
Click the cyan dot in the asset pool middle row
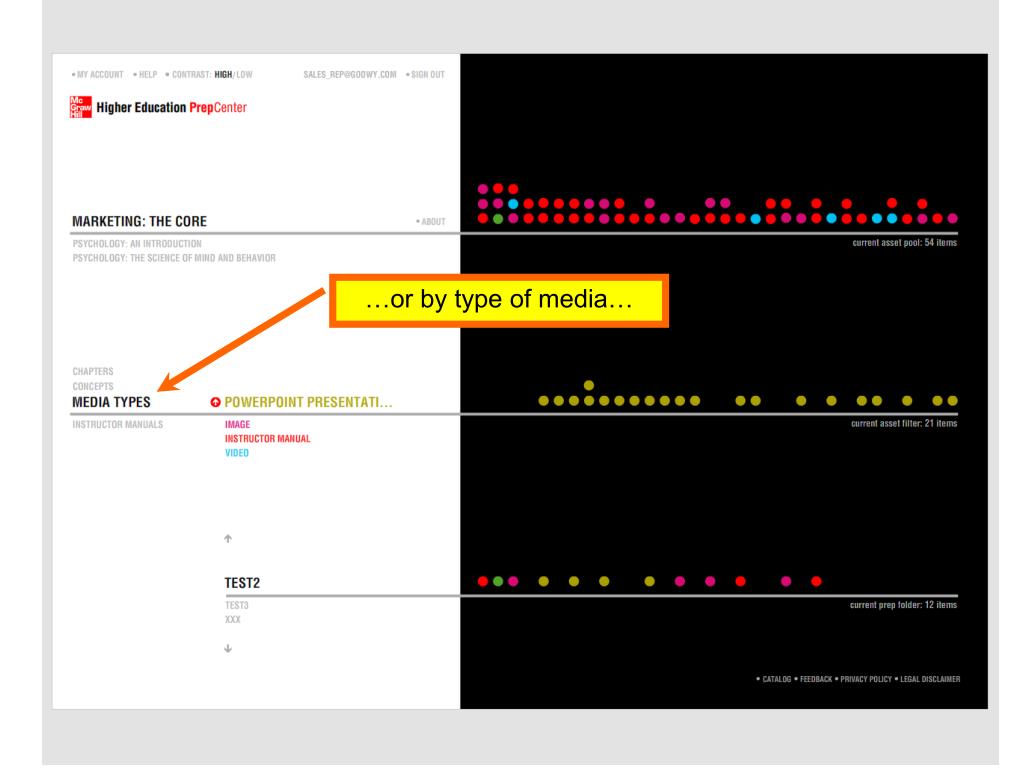[x=513, y=204]
